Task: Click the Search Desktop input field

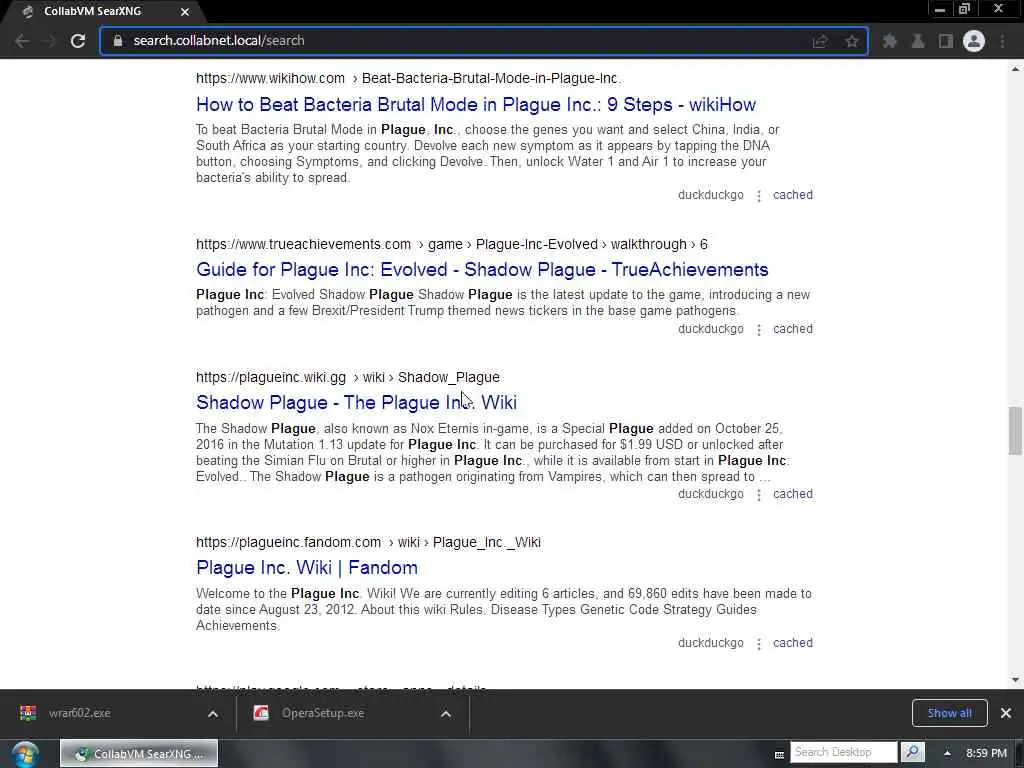Action: 844,752
